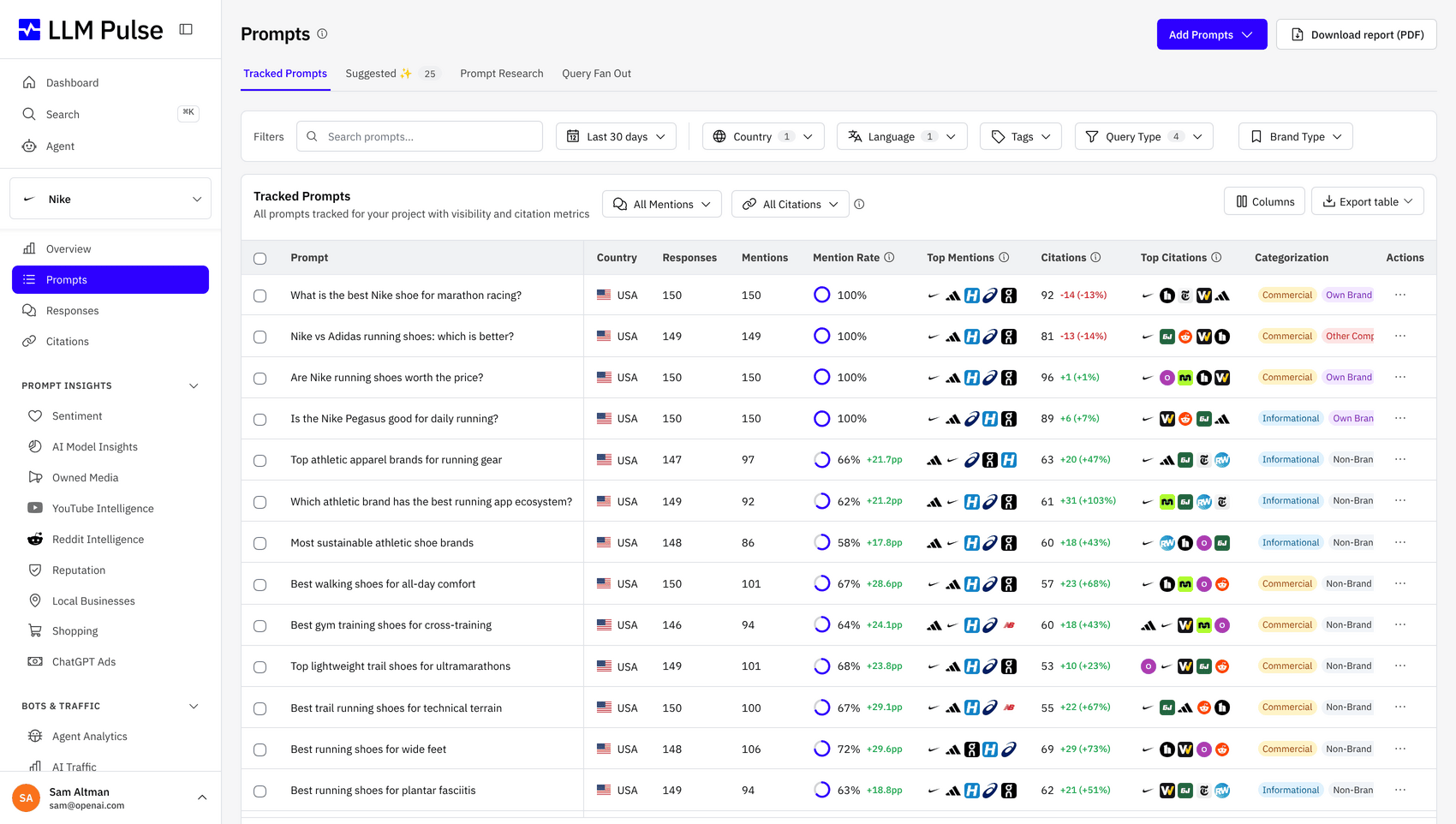The width and height of the screenshot is (1456, 824).
Task: Click the Prompts title info icon
Action: tap(322, 33)
